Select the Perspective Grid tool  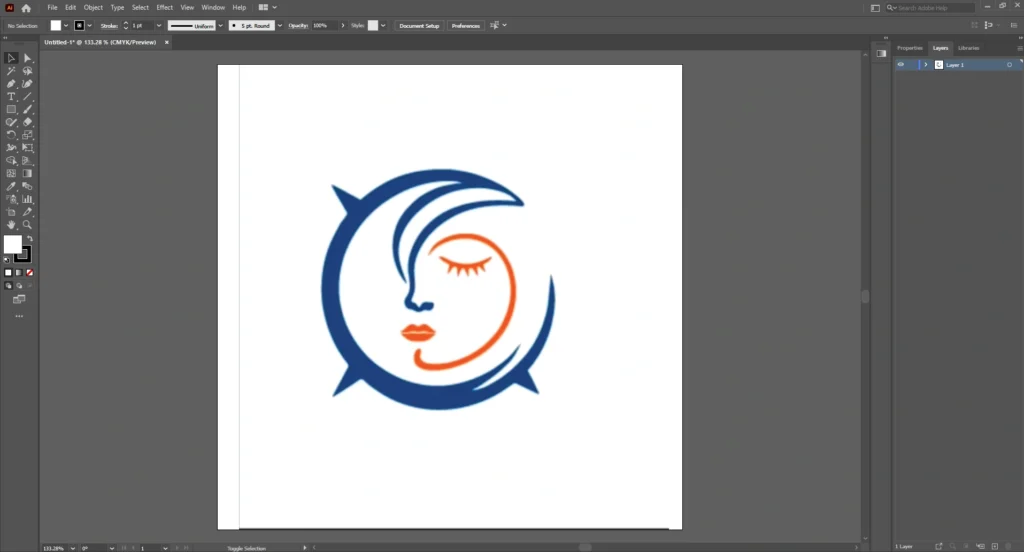27,160
